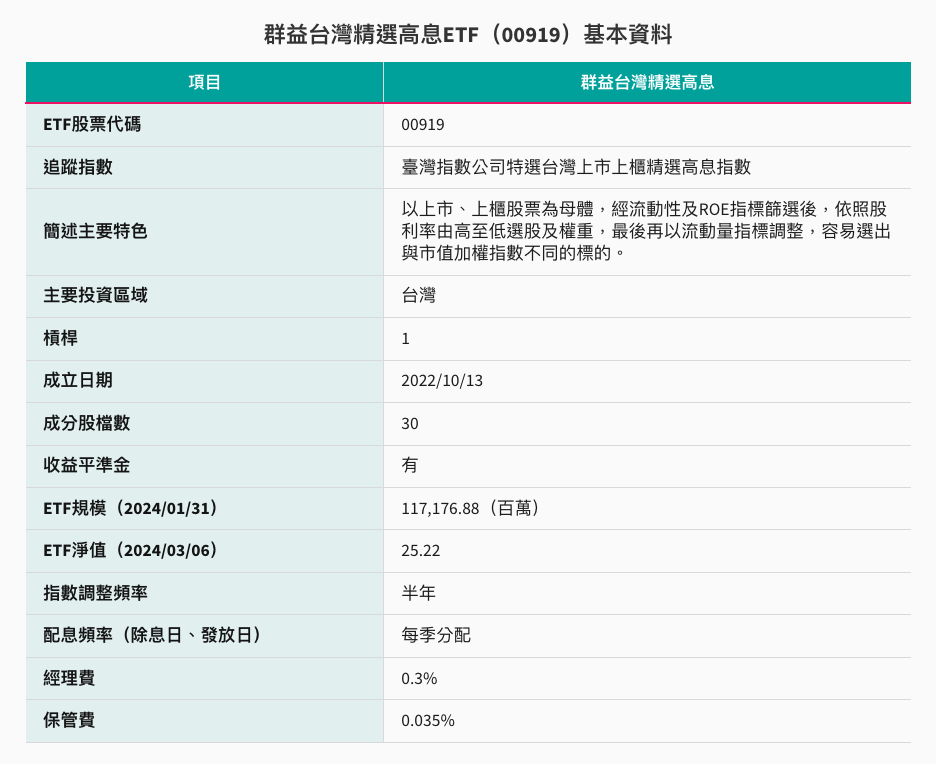Click the ETF淨值（2024/03/06） row label

click(x=130, y=551)
